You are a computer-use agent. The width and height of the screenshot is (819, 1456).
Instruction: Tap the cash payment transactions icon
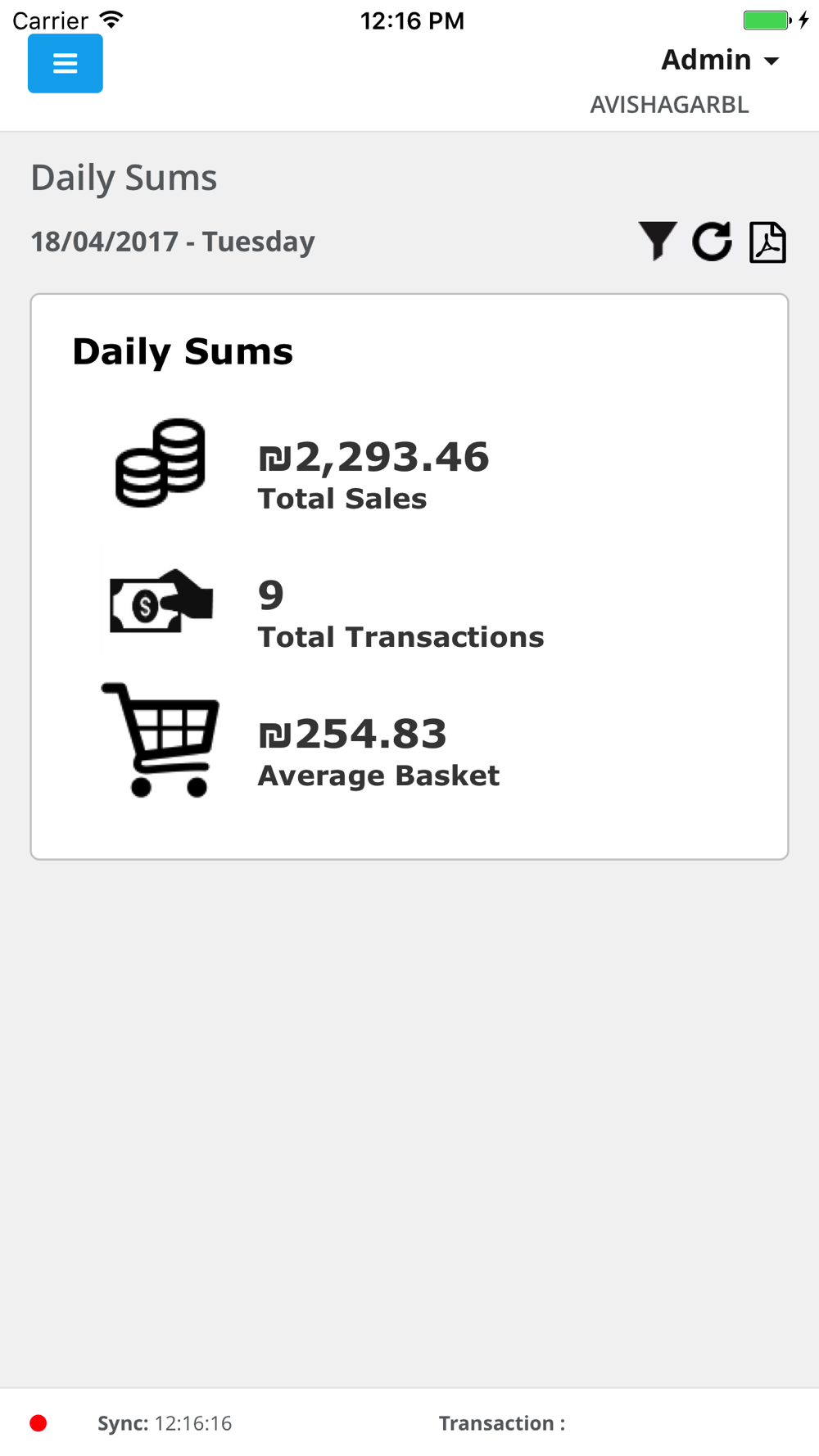(x=161, y=602)
